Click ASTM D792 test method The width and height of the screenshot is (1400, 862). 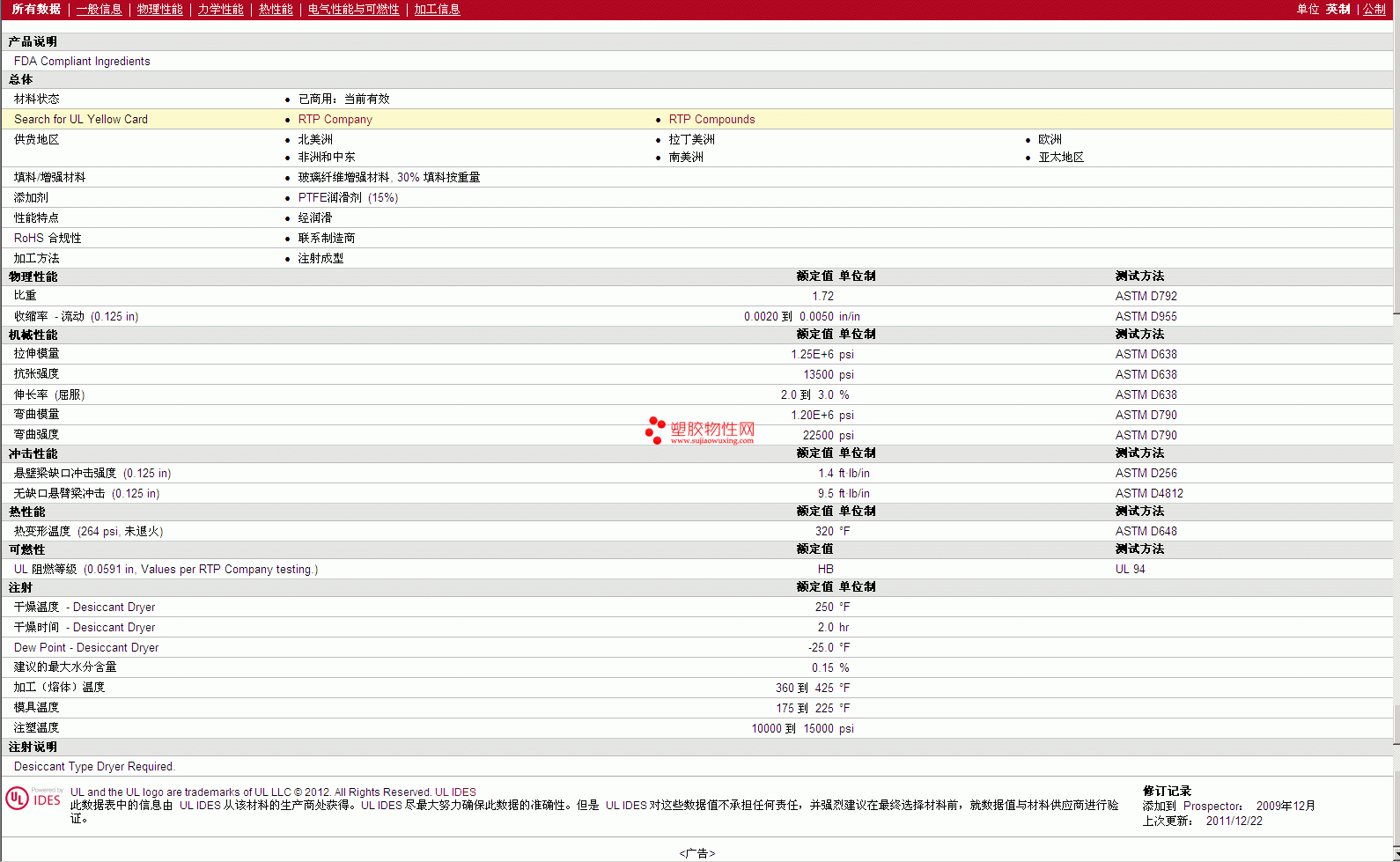[x=1146, y=296]
